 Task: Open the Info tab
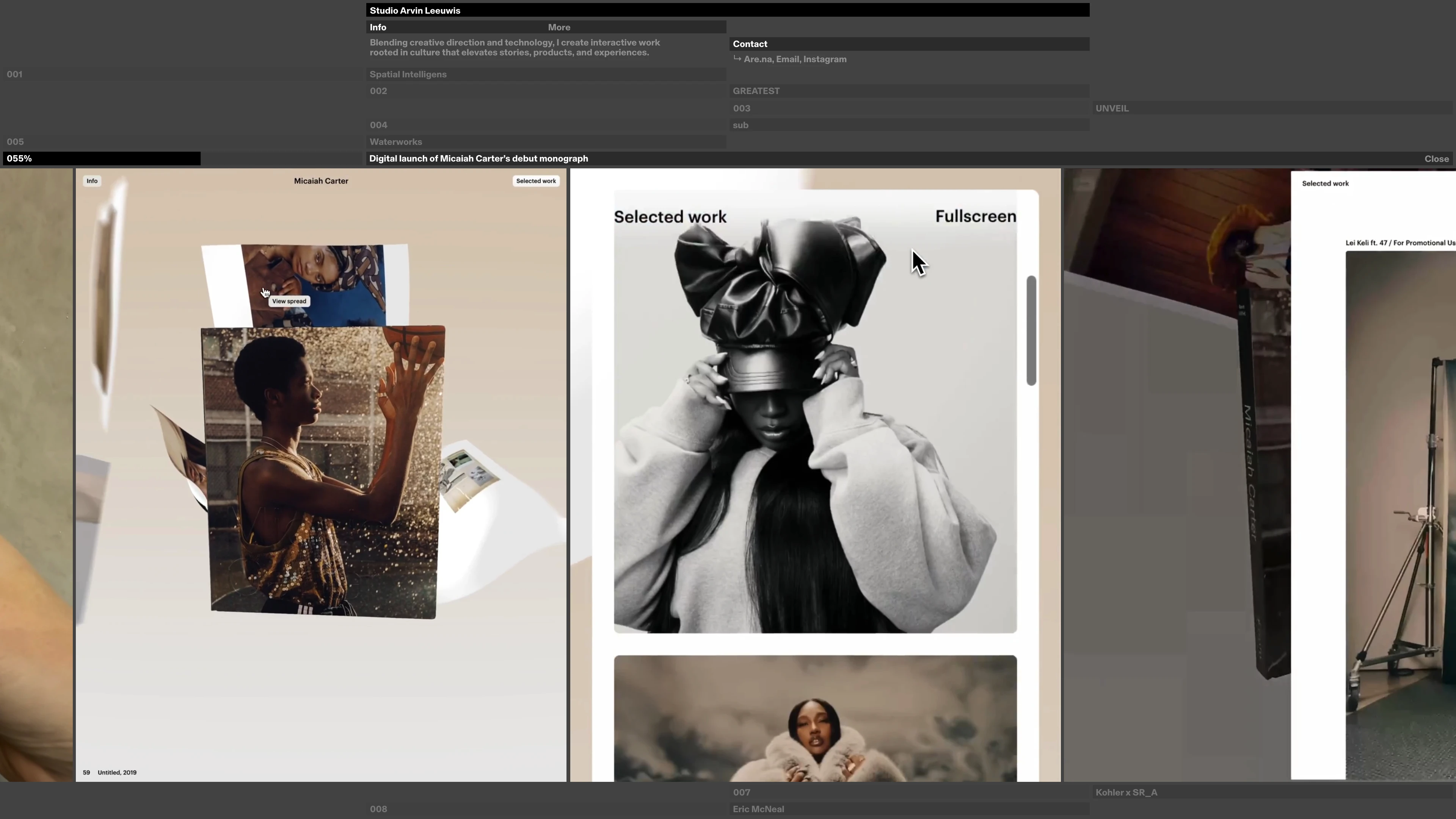point(378,27)
